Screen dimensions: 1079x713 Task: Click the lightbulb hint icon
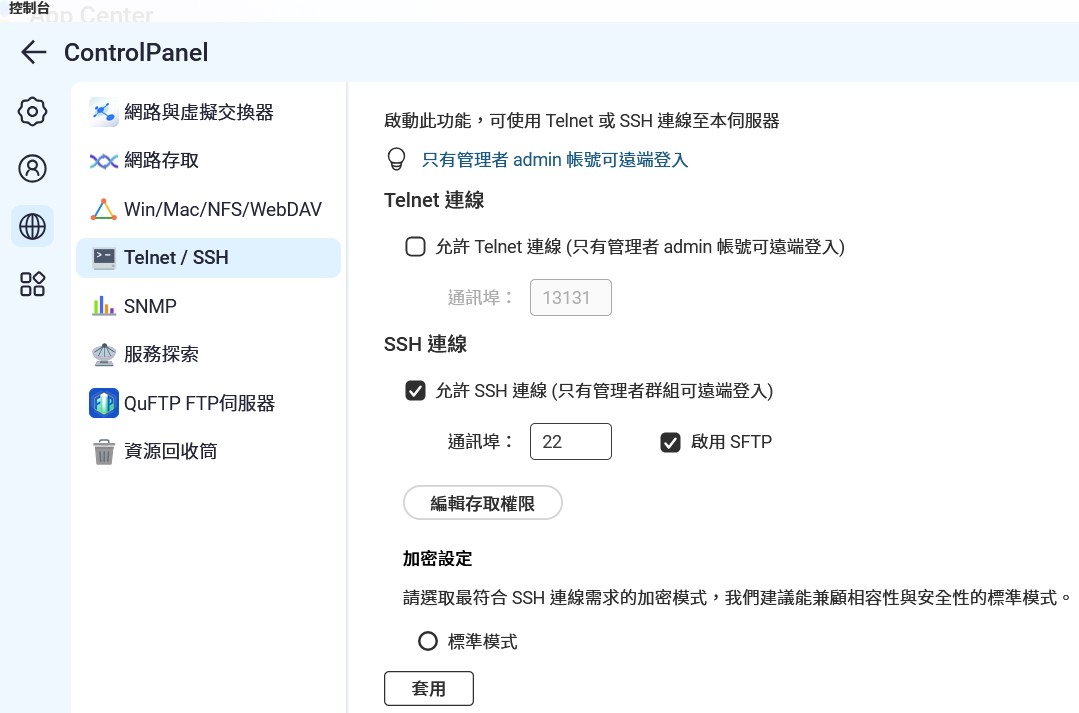(397, 160)
